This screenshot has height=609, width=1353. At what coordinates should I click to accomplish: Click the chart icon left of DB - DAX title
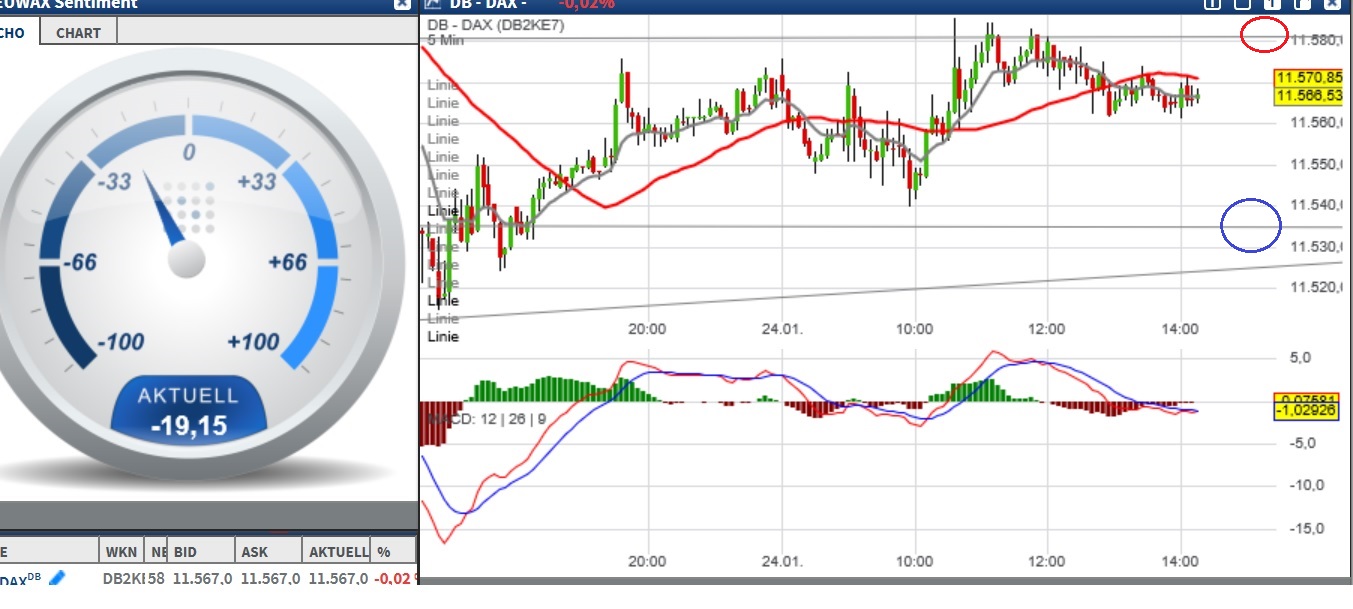430,4
